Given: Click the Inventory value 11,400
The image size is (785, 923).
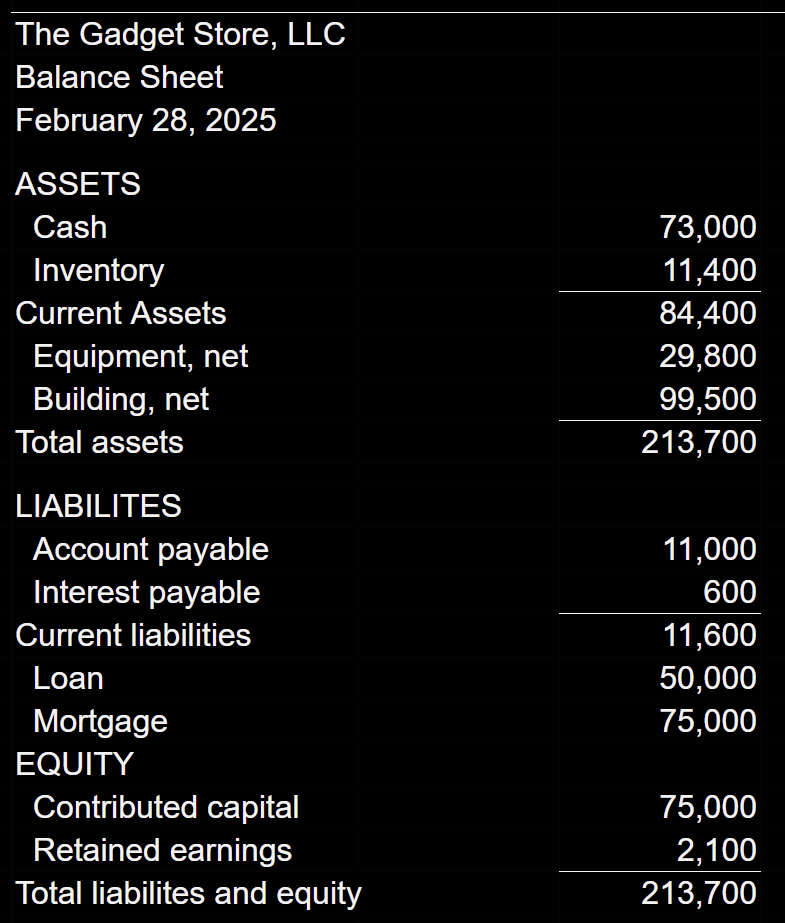Looking at the screenshot, I should (x=710, y=270).
